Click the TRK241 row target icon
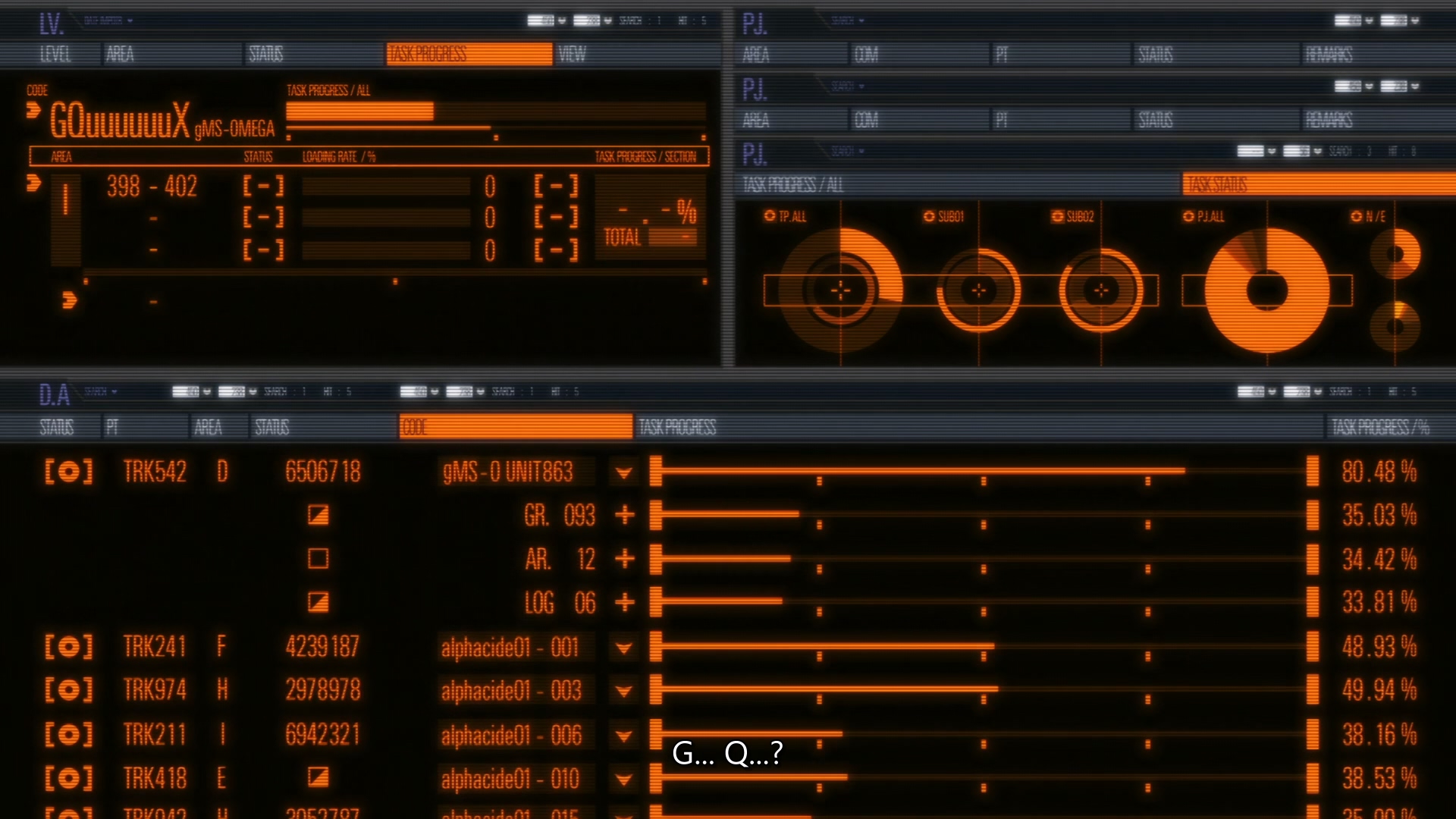The image size is (1456, 819). (x=68, y=647)
